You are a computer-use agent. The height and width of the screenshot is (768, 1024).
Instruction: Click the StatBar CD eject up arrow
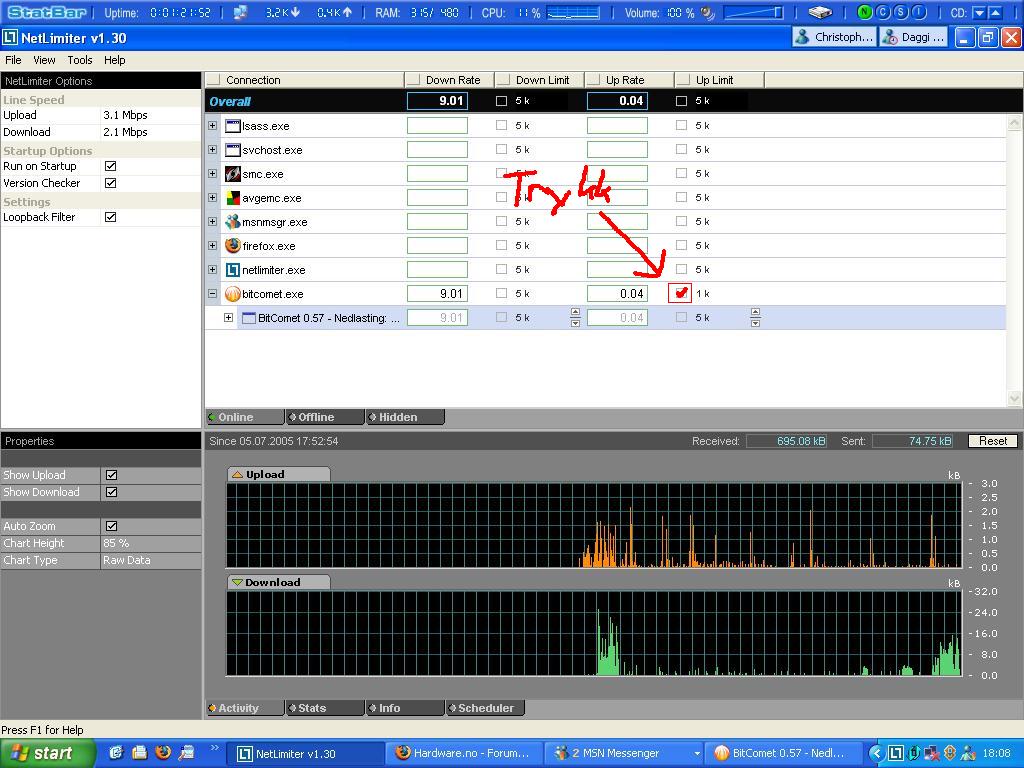(995, 12)
